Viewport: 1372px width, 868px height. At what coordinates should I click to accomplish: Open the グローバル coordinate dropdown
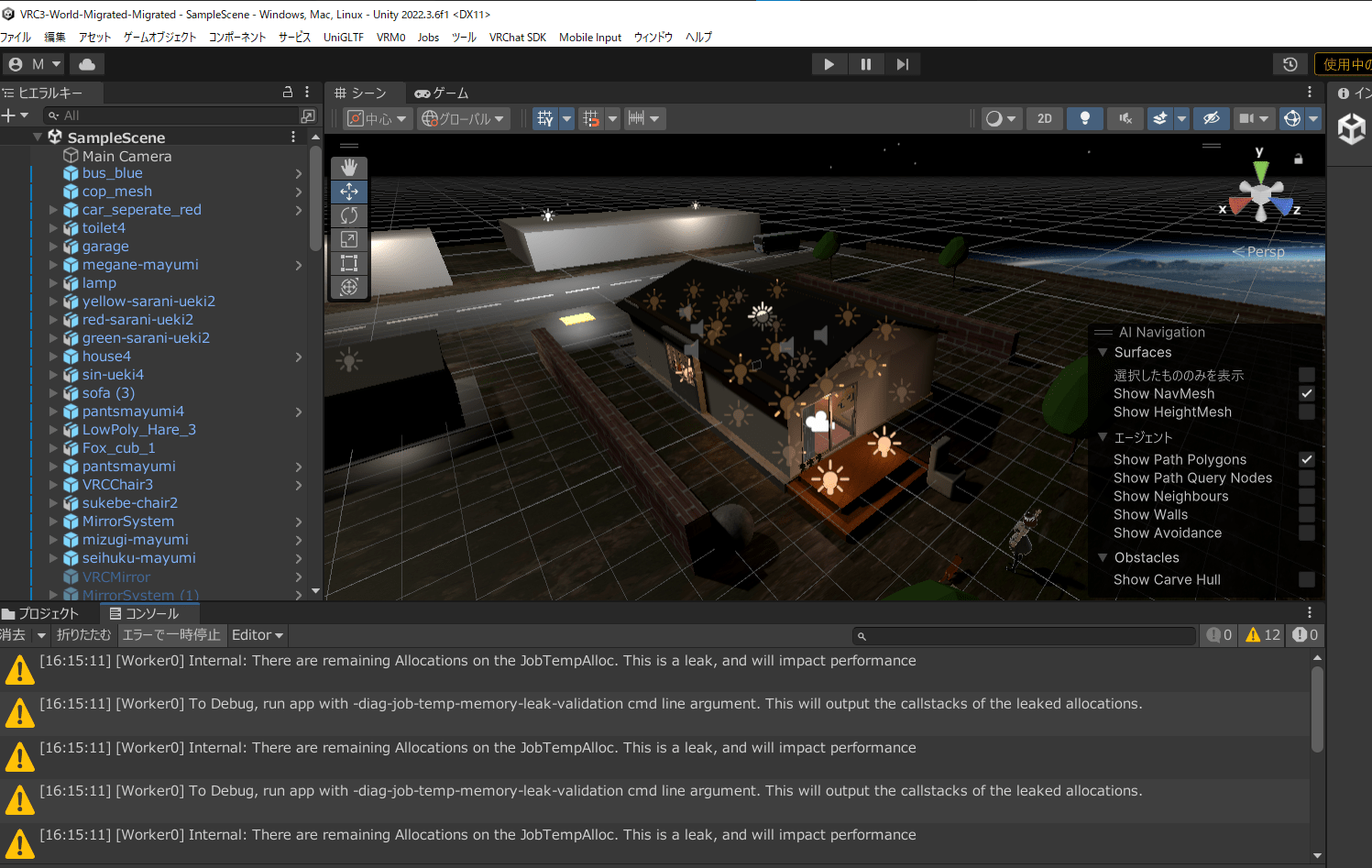(x=463, y=118)
